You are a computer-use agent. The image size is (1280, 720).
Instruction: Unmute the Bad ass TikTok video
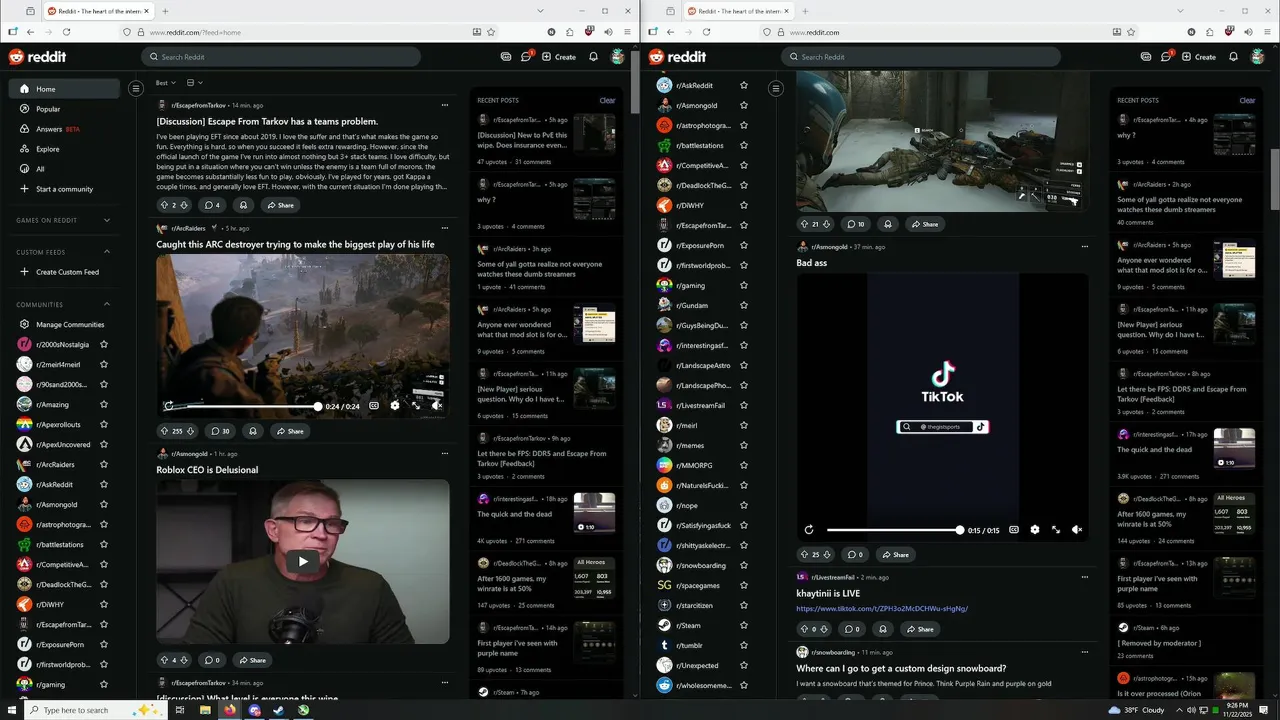[x=1077, y=530]
